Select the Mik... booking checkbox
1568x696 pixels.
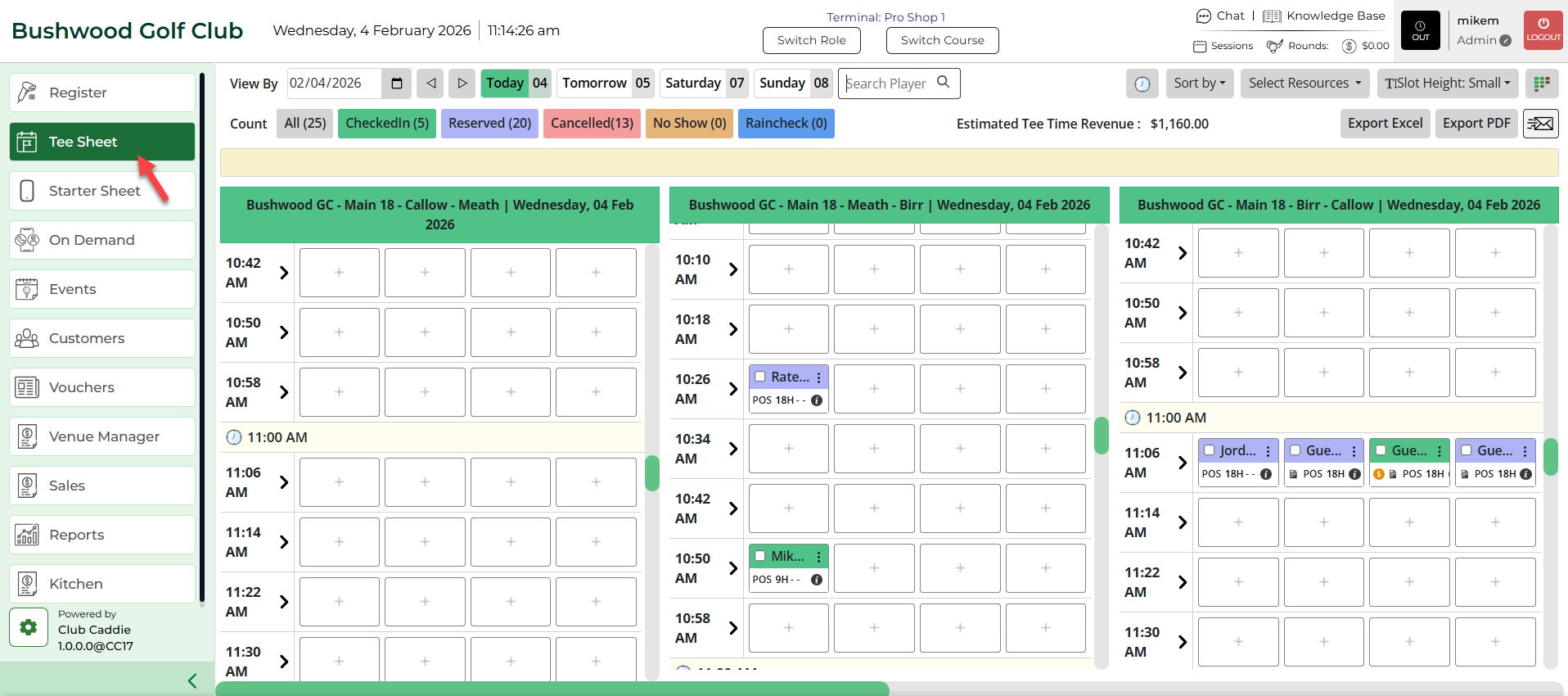pos(760,556)
